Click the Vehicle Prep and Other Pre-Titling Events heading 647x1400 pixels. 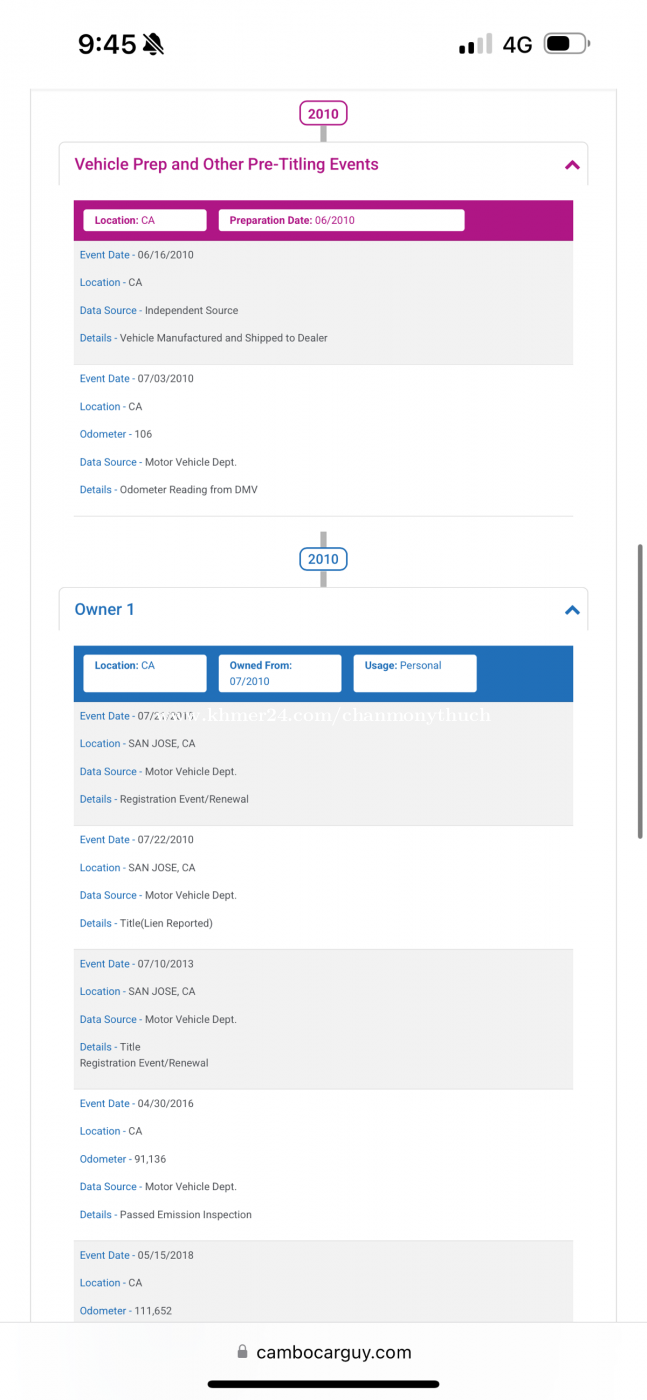click(x=227, y=164)
